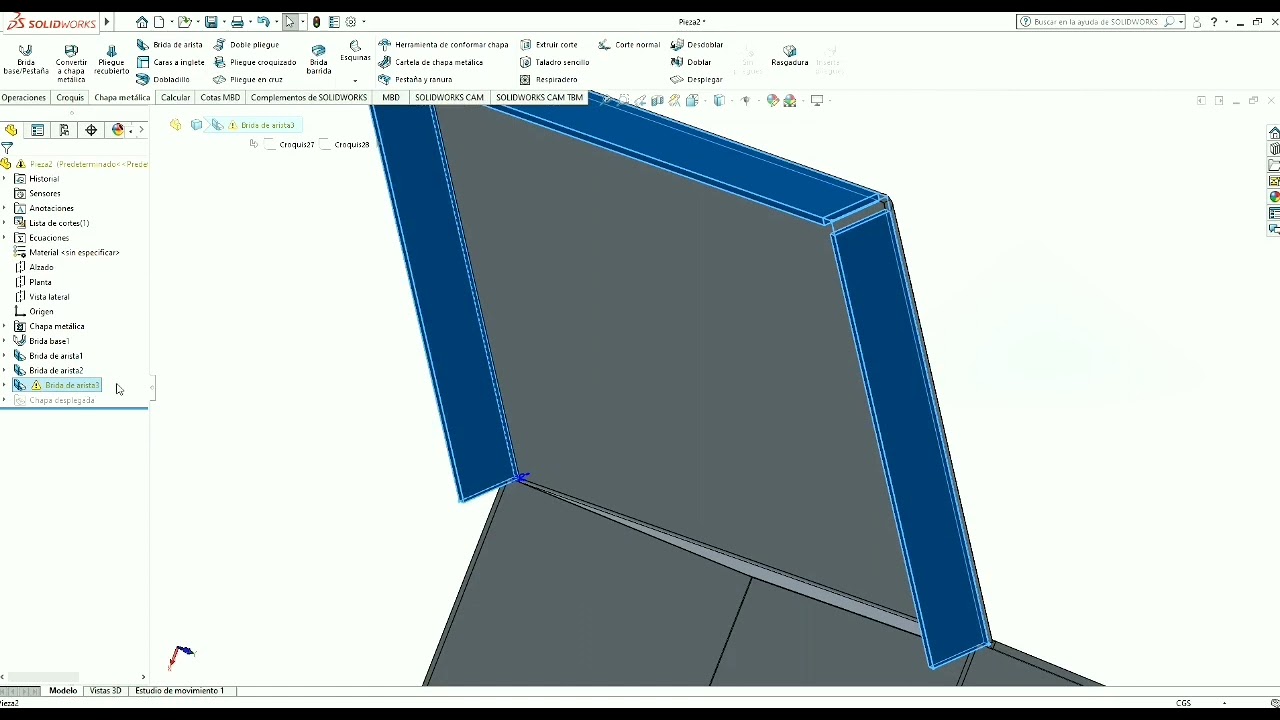Expand the Brida de arista3 feature
The width and height of the screenshot is (1280, 720).
tap(5, 385)
